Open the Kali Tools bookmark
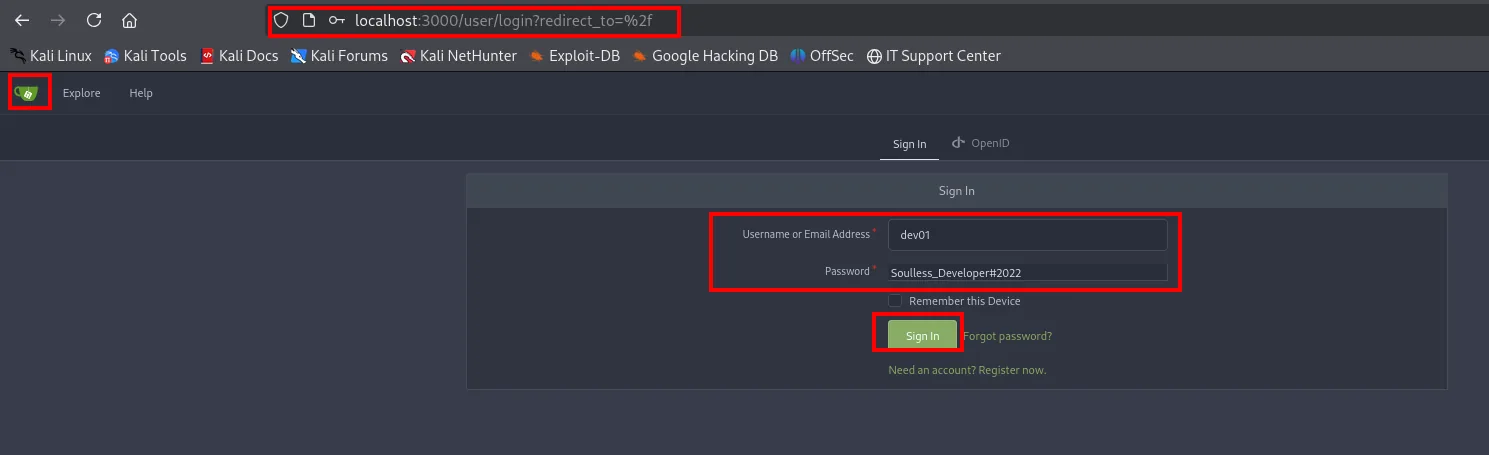Image resolution: width=1489 pixels, height=455 pixels. 145,56
